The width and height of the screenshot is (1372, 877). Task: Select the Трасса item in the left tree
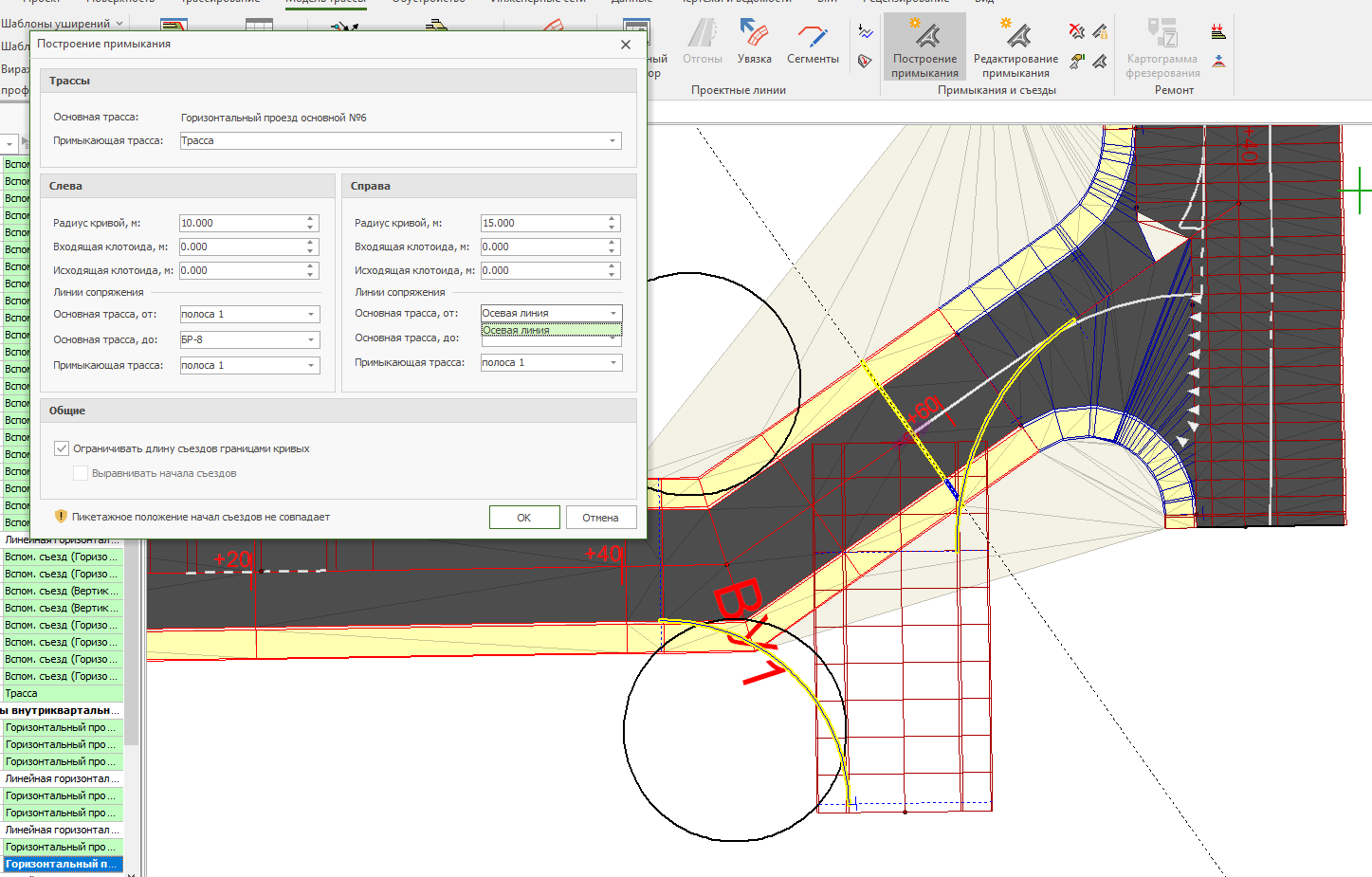[x=64, y=693]
